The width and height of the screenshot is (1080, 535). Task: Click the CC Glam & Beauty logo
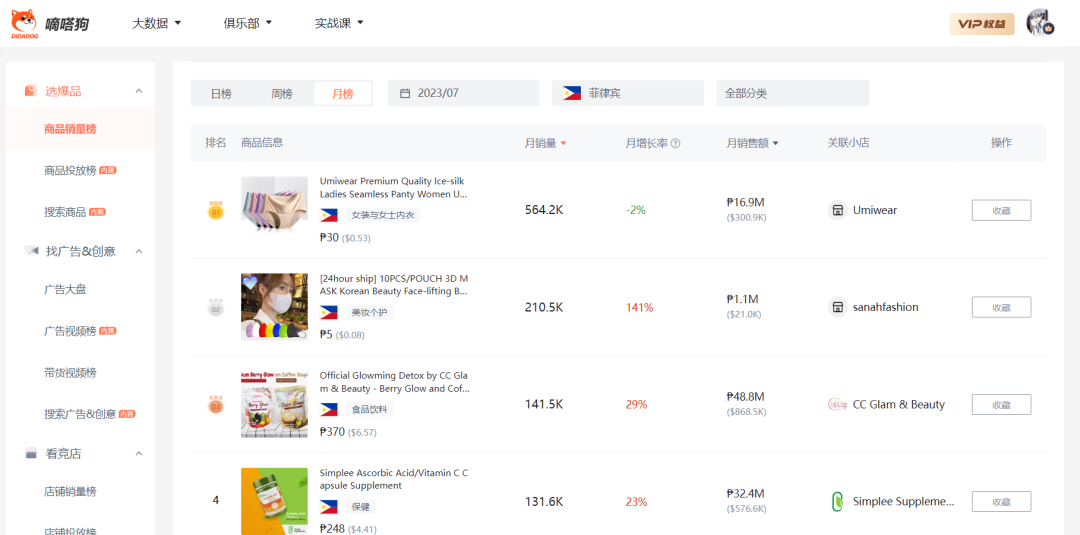(x=838, y=404)
